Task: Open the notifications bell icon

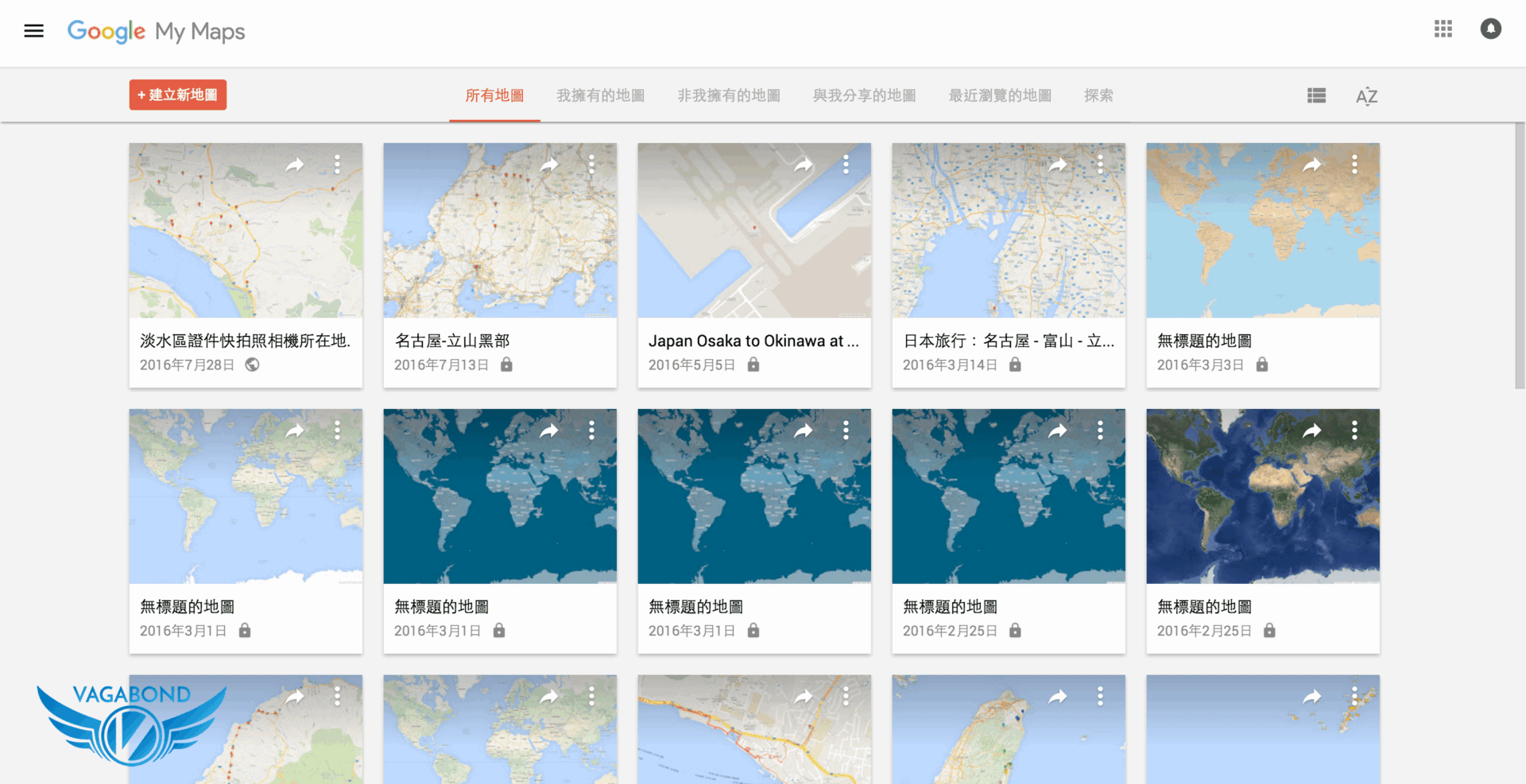Action: 1490,29
